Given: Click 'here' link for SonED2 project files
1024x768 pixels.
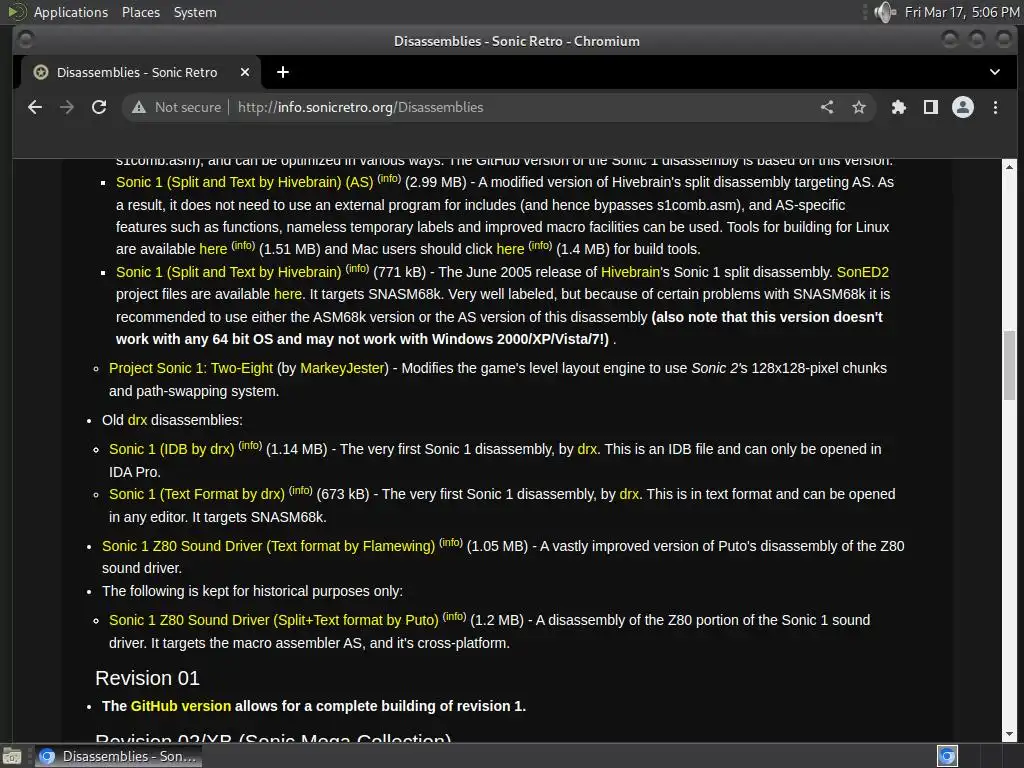Looking at the screenshot, I should coord(288,294).
